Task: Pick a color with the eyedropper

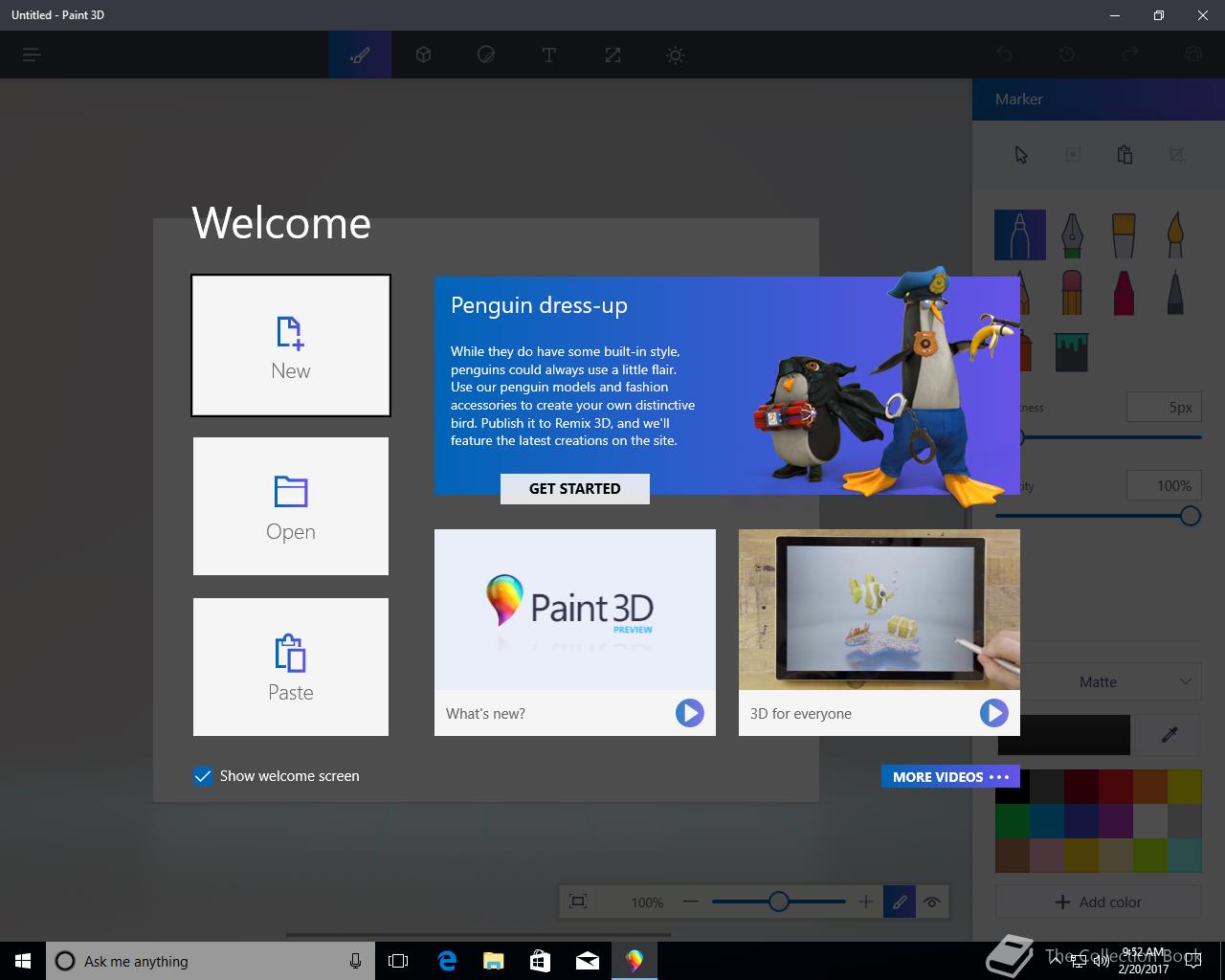Action: pyautogui.click(x=1169, y=734)
